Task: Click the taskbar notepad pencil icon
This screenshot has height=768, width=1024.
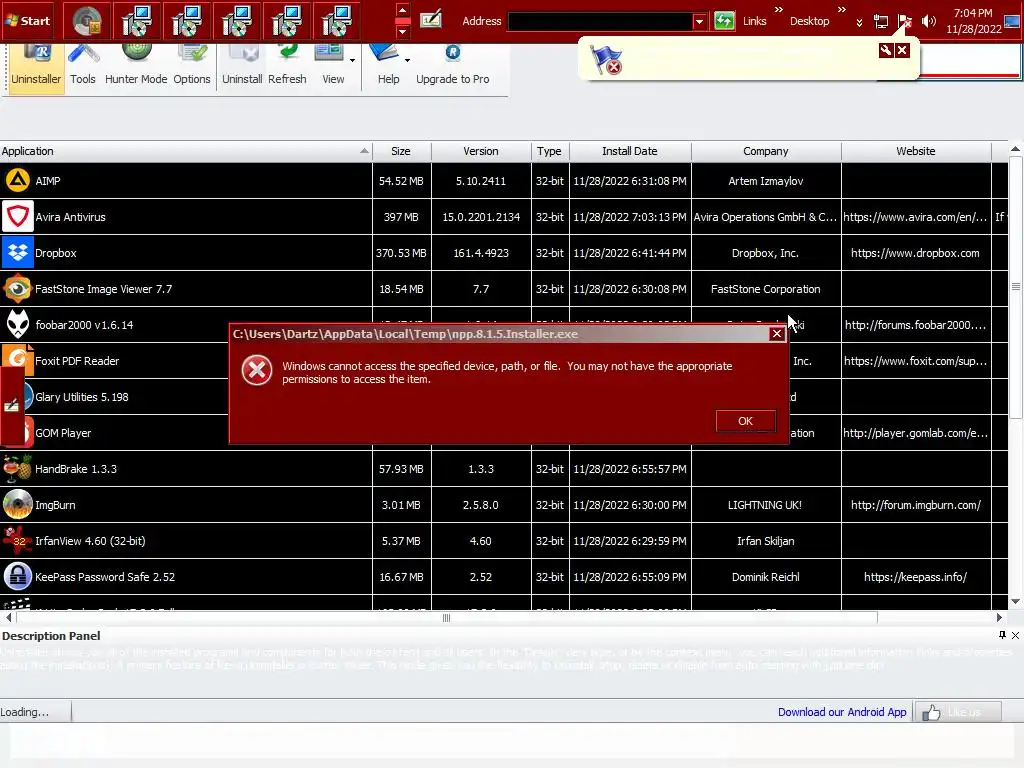Action: click(x=430, y=20)
